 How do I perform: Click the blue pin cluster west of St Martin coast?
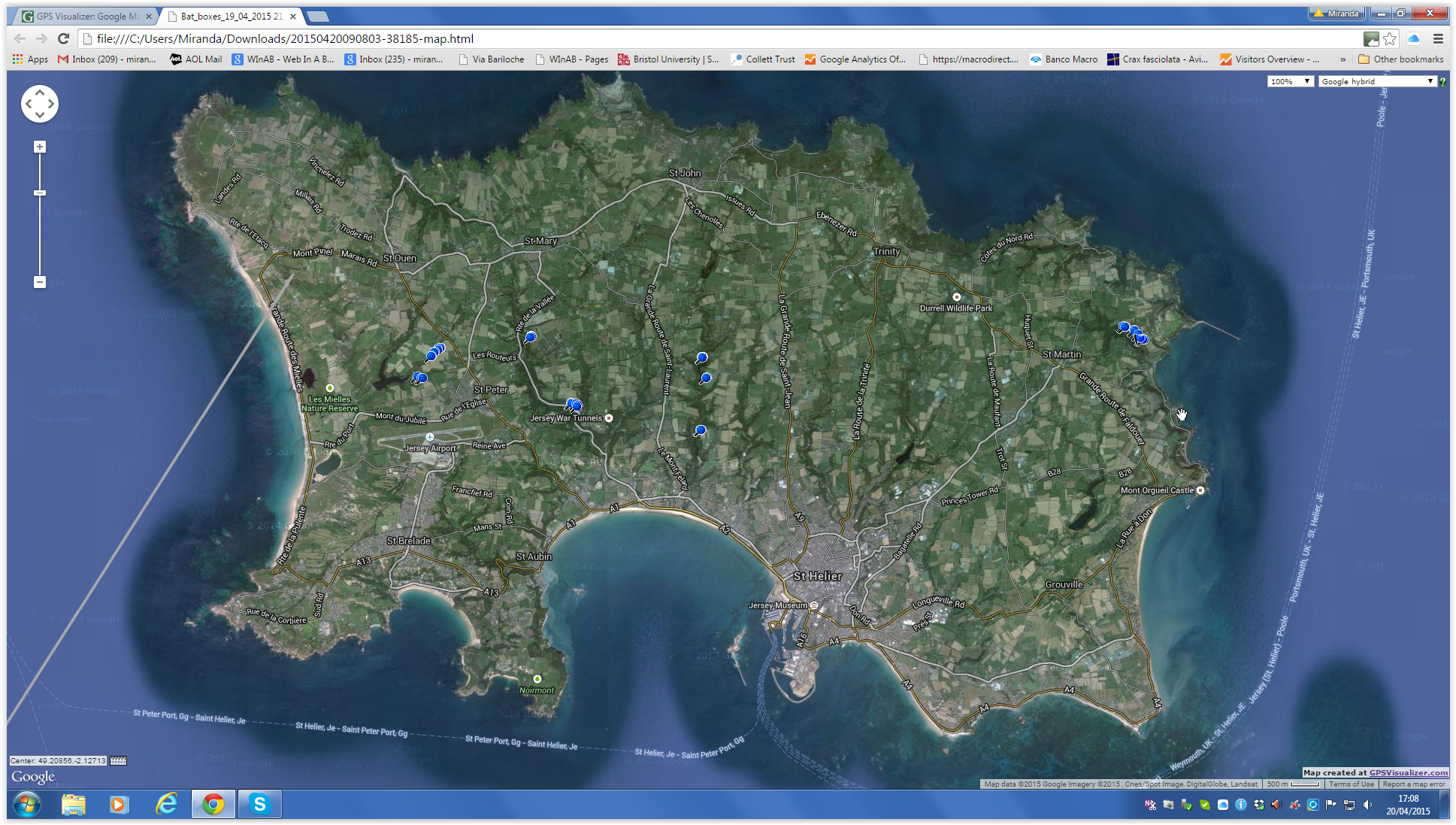click(1133, 333)
